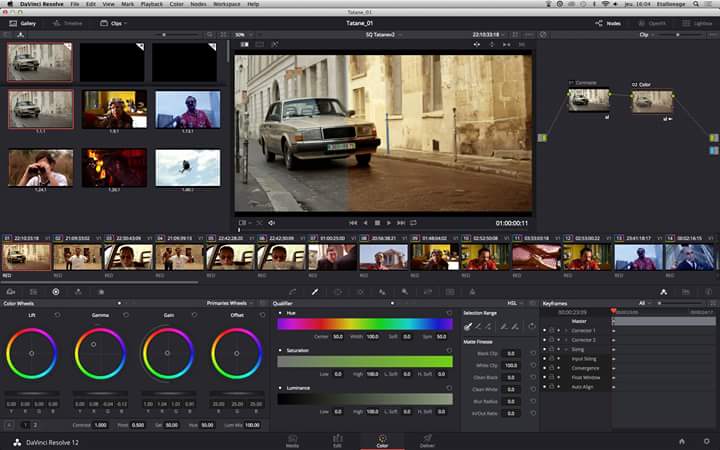
Task: Expand the Corrector 2 keyframe track
Action: pos(566,340)
